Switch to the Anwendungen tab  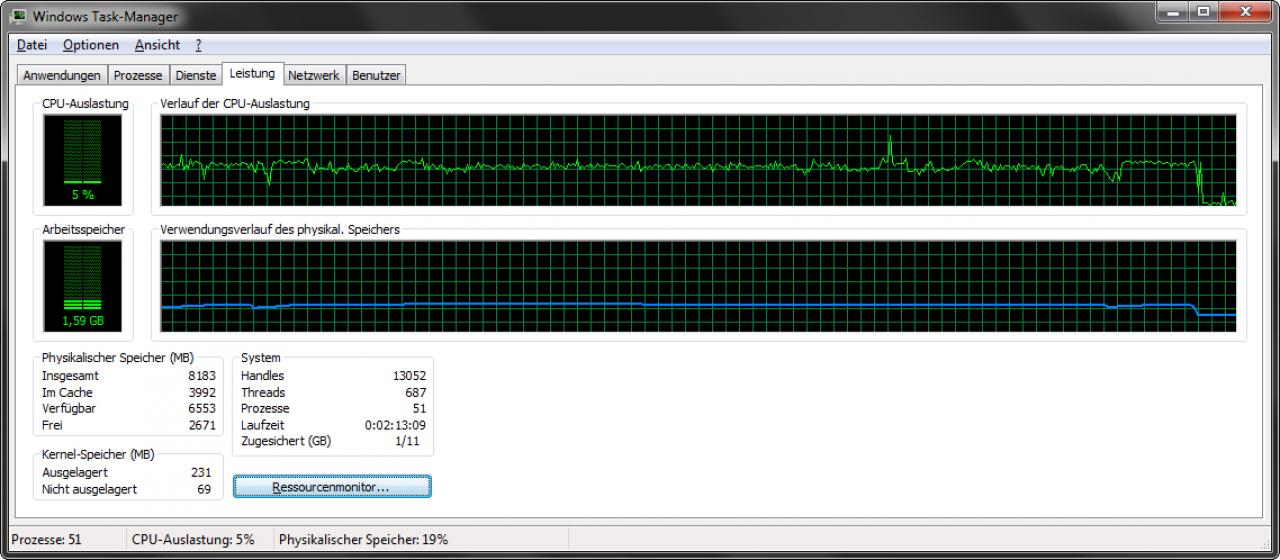pos(62,75)
